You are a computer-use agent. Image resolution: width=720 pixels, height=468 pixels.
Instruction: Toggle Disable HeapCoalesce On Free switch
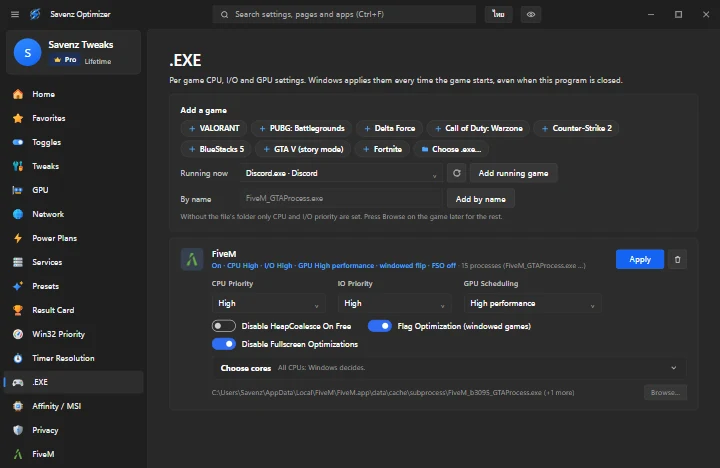pos(224,326)
